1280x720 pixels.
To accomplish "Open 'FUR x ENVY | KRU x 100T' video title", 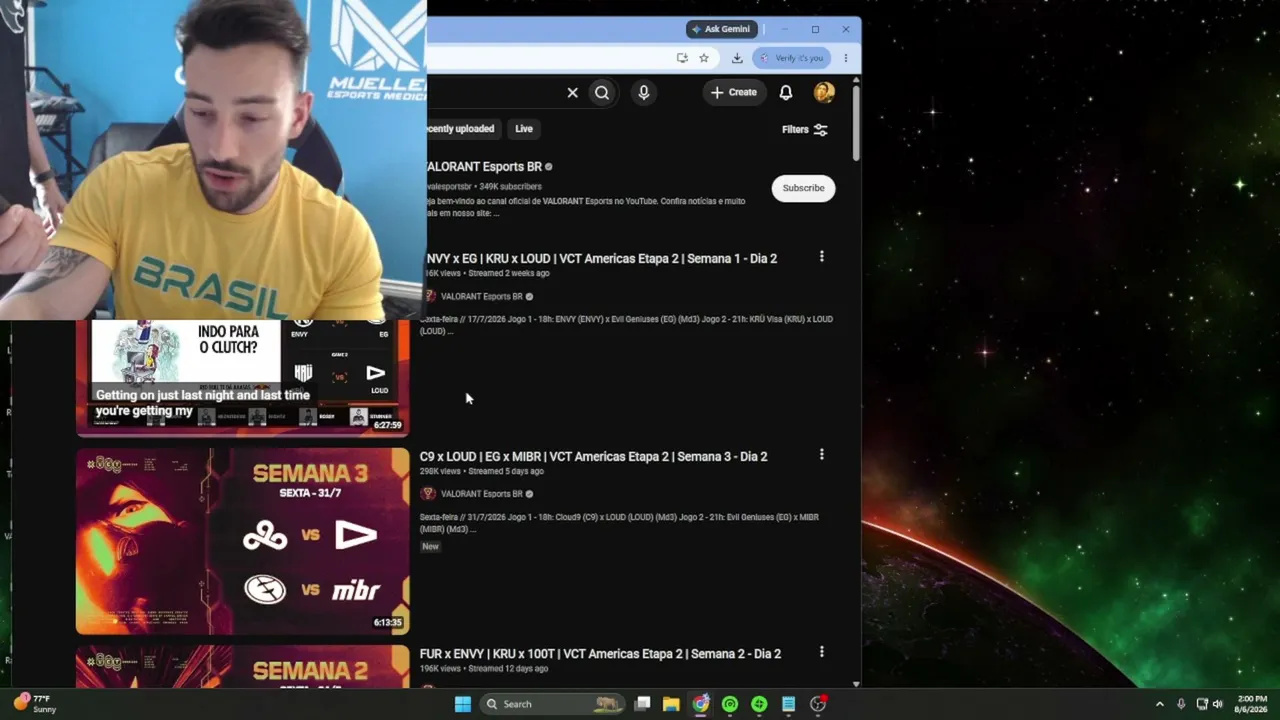I will coord(600,654).
